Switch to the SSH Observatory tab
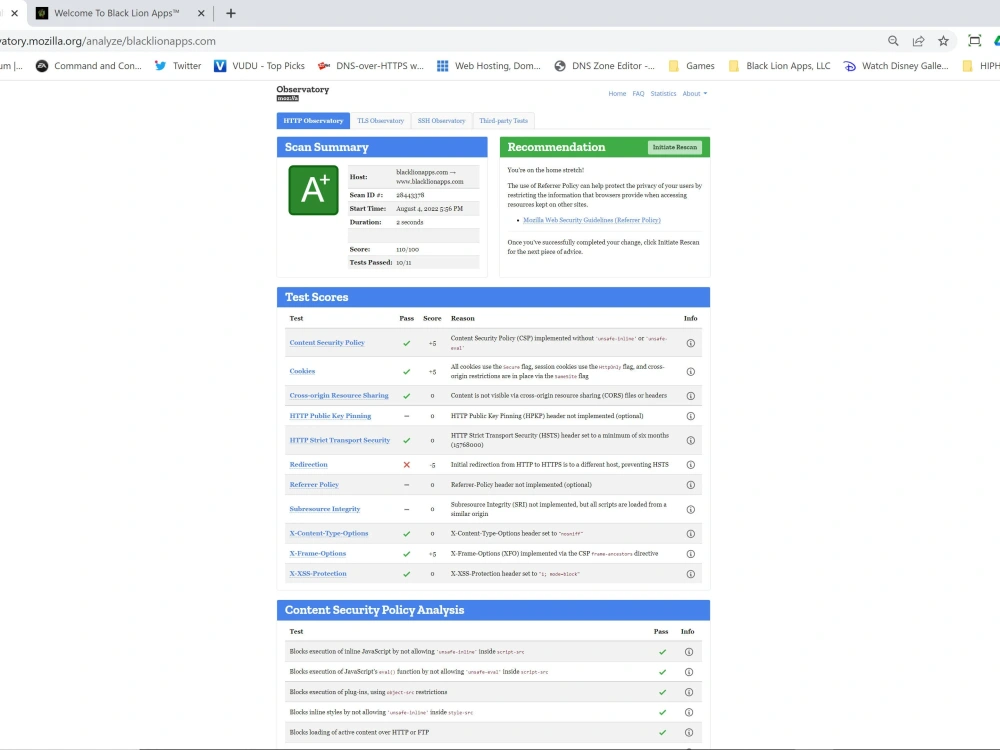Screen dimensions: 1000x750 [x=441, y=121]
